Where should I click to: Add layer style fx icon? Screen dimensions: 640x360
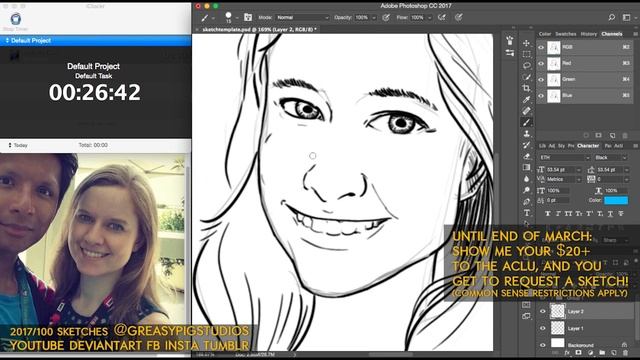[x=567, y=353]
